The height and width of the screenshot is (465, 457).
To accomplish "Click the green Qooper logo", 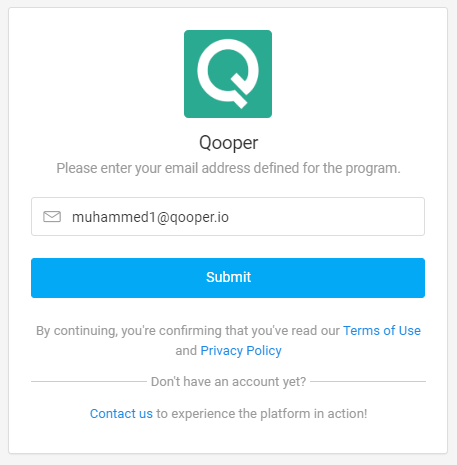I will [x=228, y=74].
